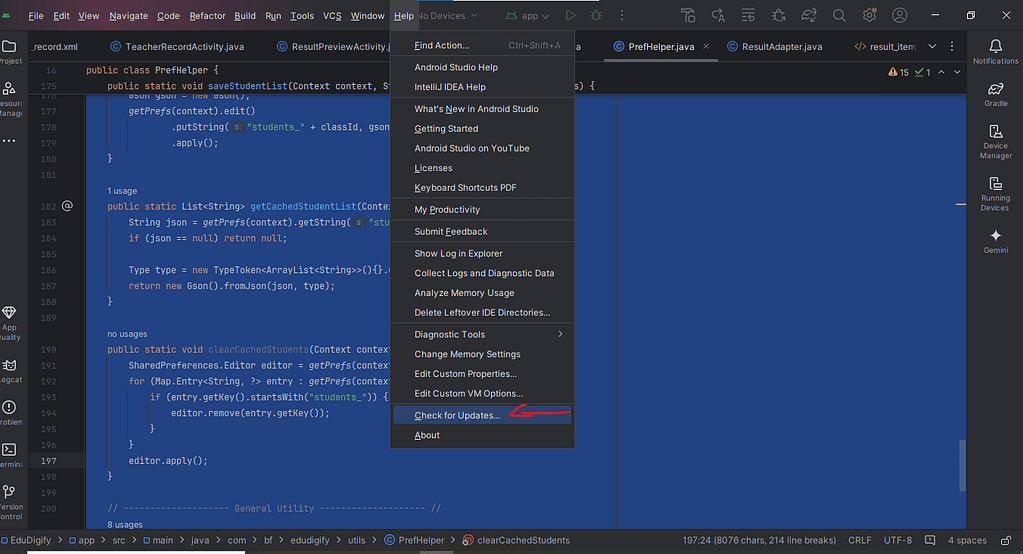The width and height of the screenshot is (1023, 554).
Task: Click utils folder in breadcrumb bar
Action: [356, 540]
